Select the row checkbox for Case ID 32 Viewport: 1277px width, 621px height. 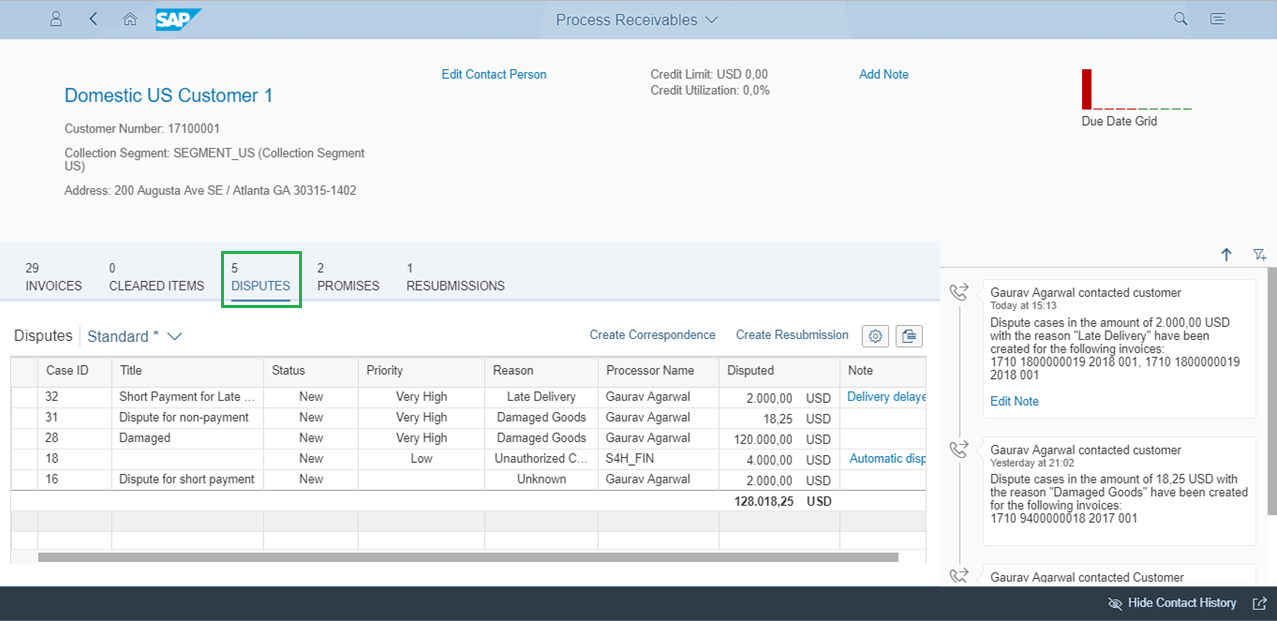tap(24, 396)
